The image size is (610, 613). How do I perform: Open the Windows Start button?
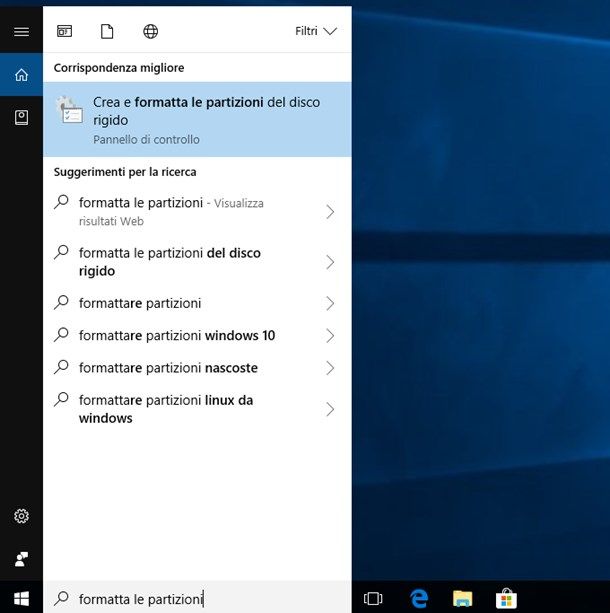click(21, 598)
